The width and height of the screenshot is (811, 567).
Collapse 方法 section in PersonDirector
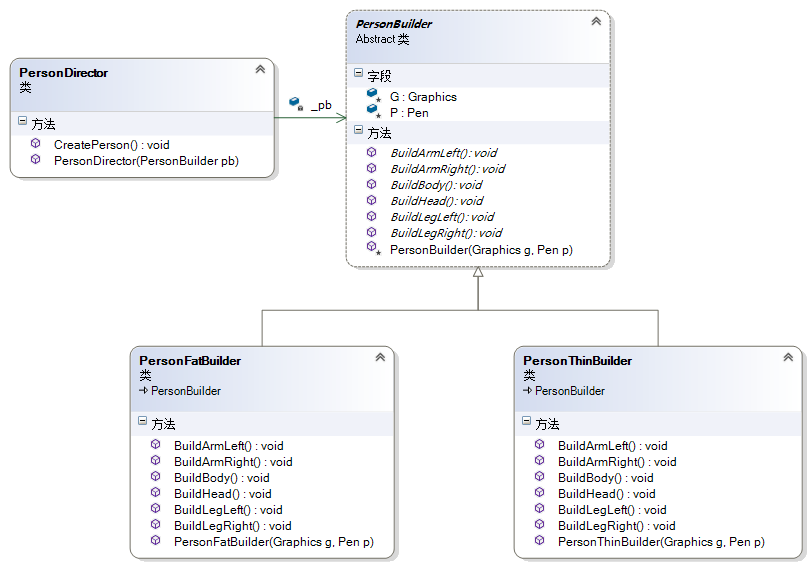22,121
